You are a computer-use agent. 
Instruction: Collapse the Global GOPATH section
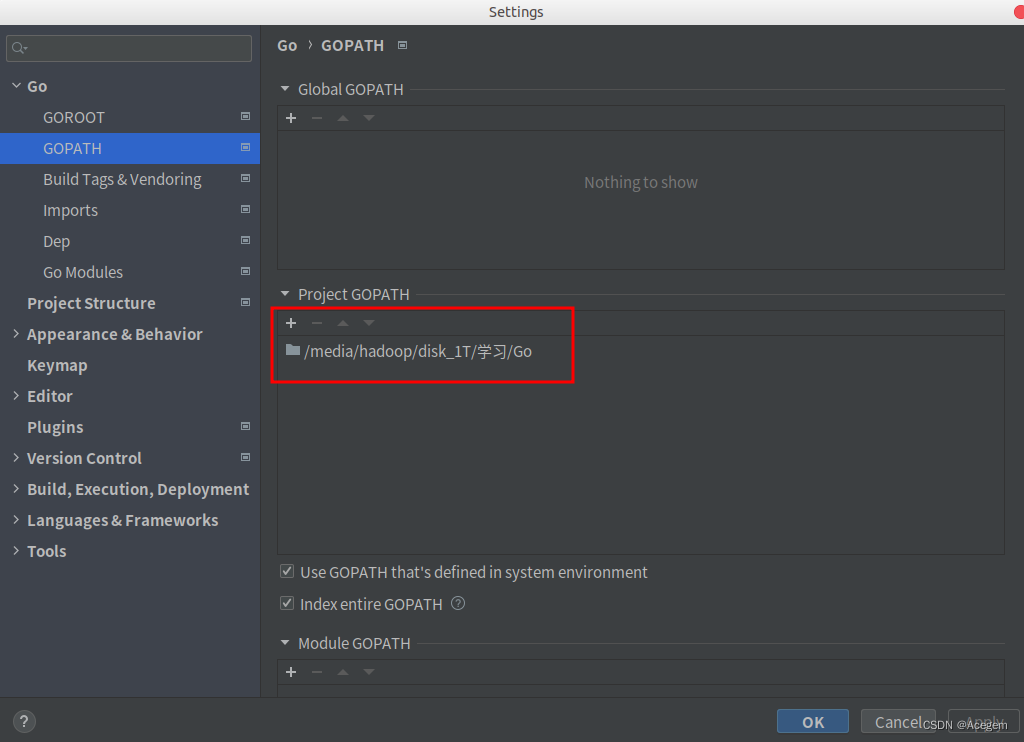[x=285, y=89]
